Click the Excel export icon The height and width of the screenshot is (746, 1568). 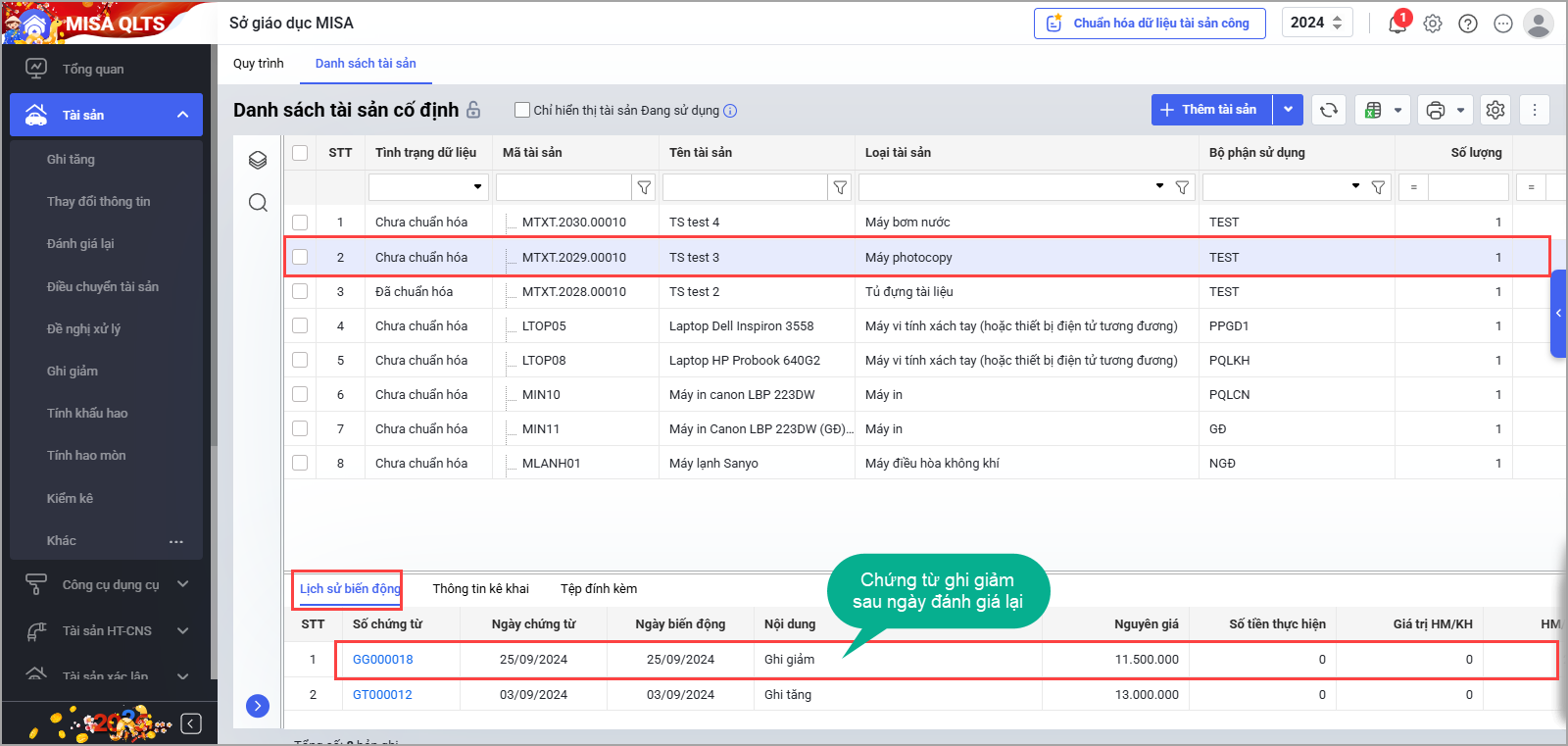point(1374,110)
